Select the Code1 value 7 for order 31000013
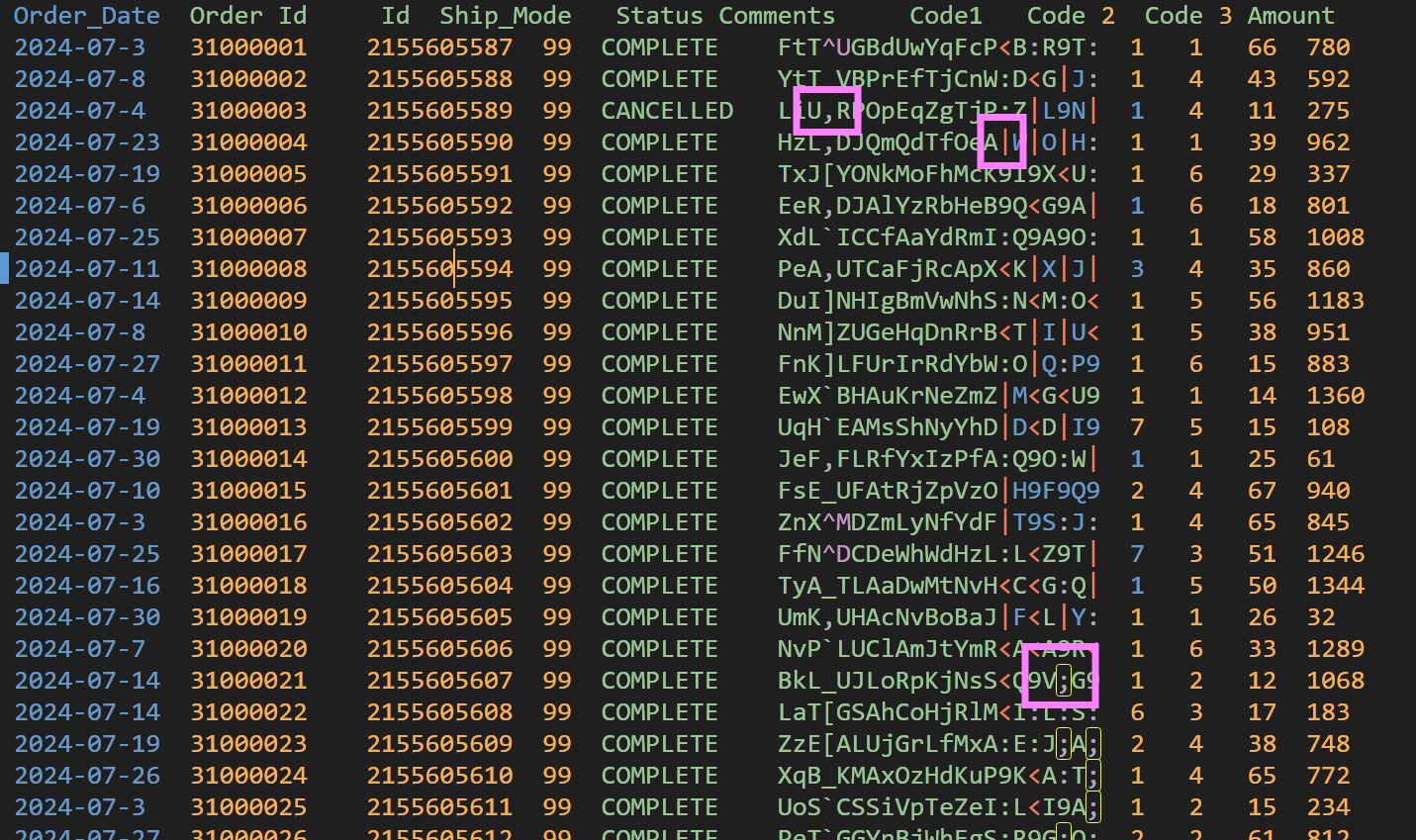The width and height of the screenshot is (1416, 840). (1136, 426)
